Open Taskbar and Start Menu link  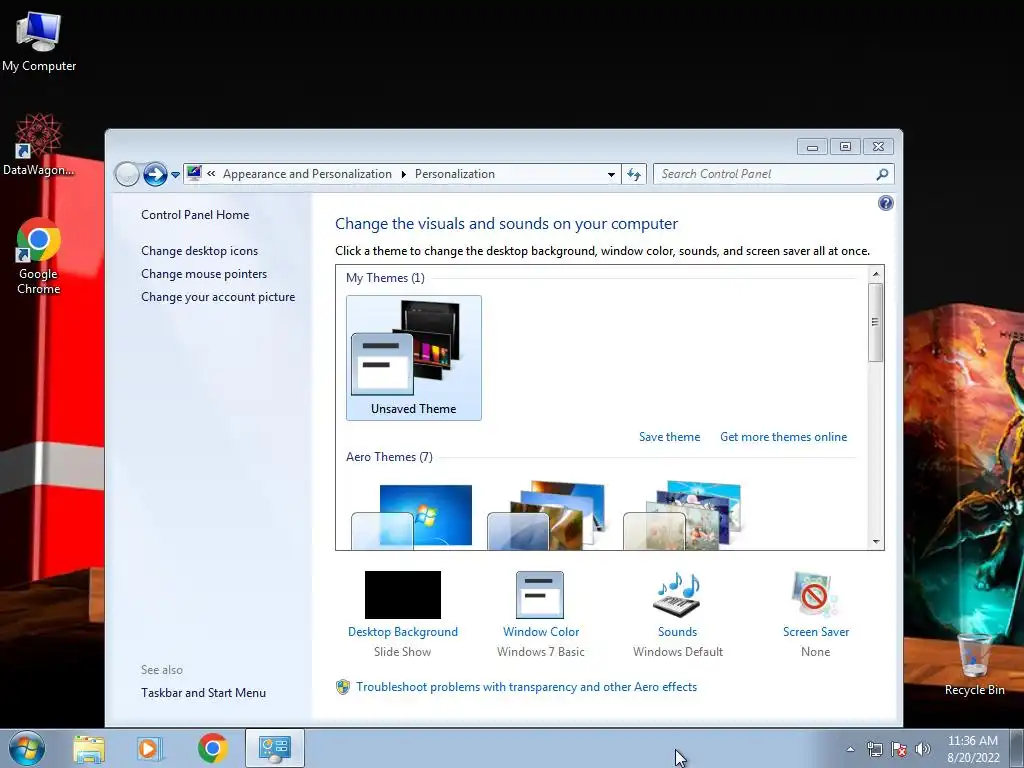(x=203, y=693)
